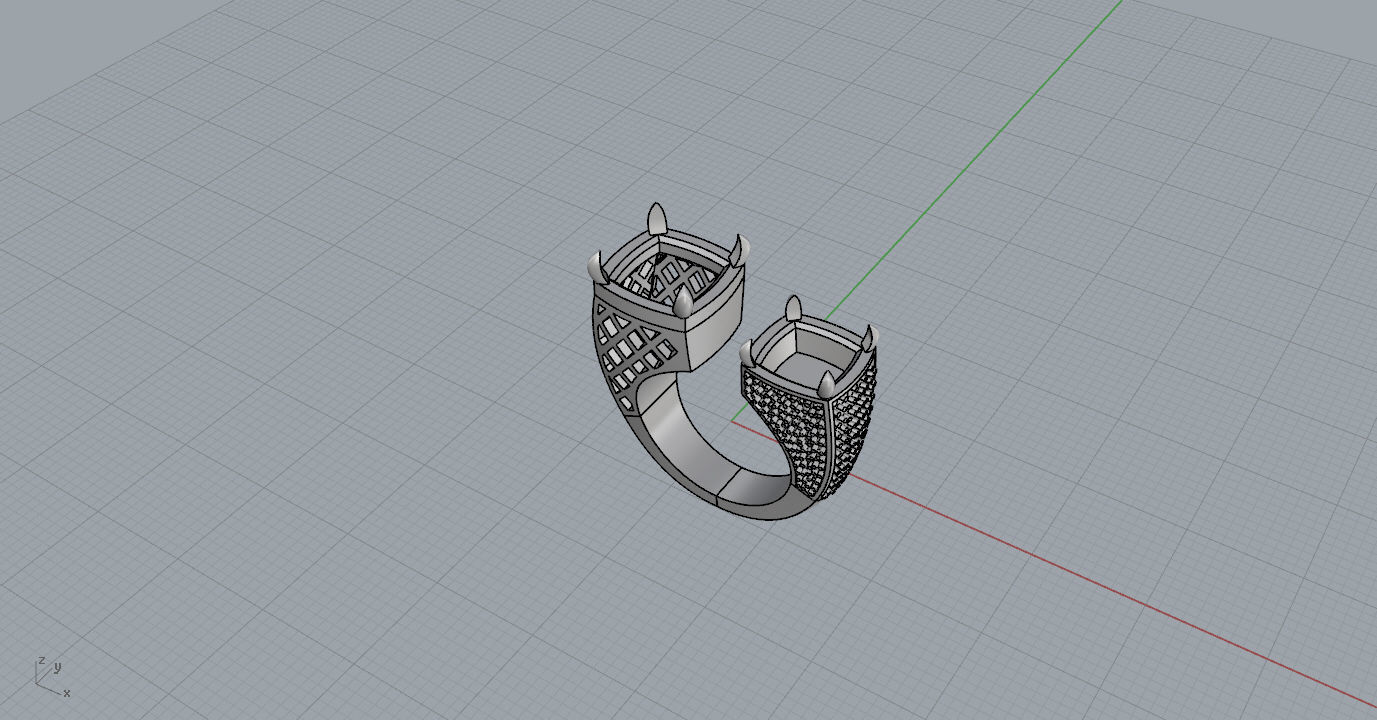
Task: Pick the larger bezel's right prong
Action: [741, 250]
